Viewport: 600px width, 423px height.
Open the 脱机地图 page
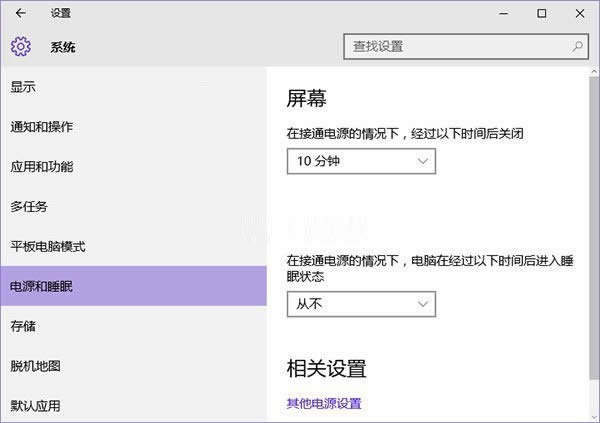[36, 366]
